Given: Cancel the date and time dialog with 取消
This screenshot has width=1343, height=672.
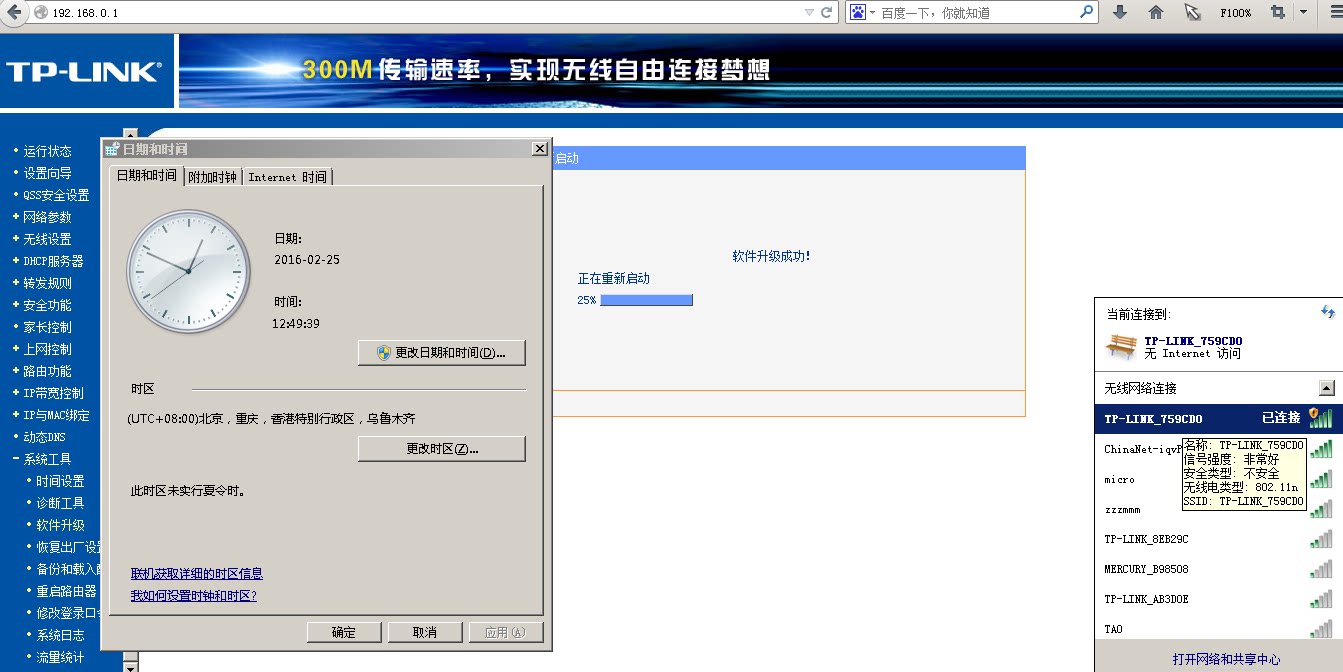Looking at the screenshot, I should pyautogui.click(x=425, y=632).
